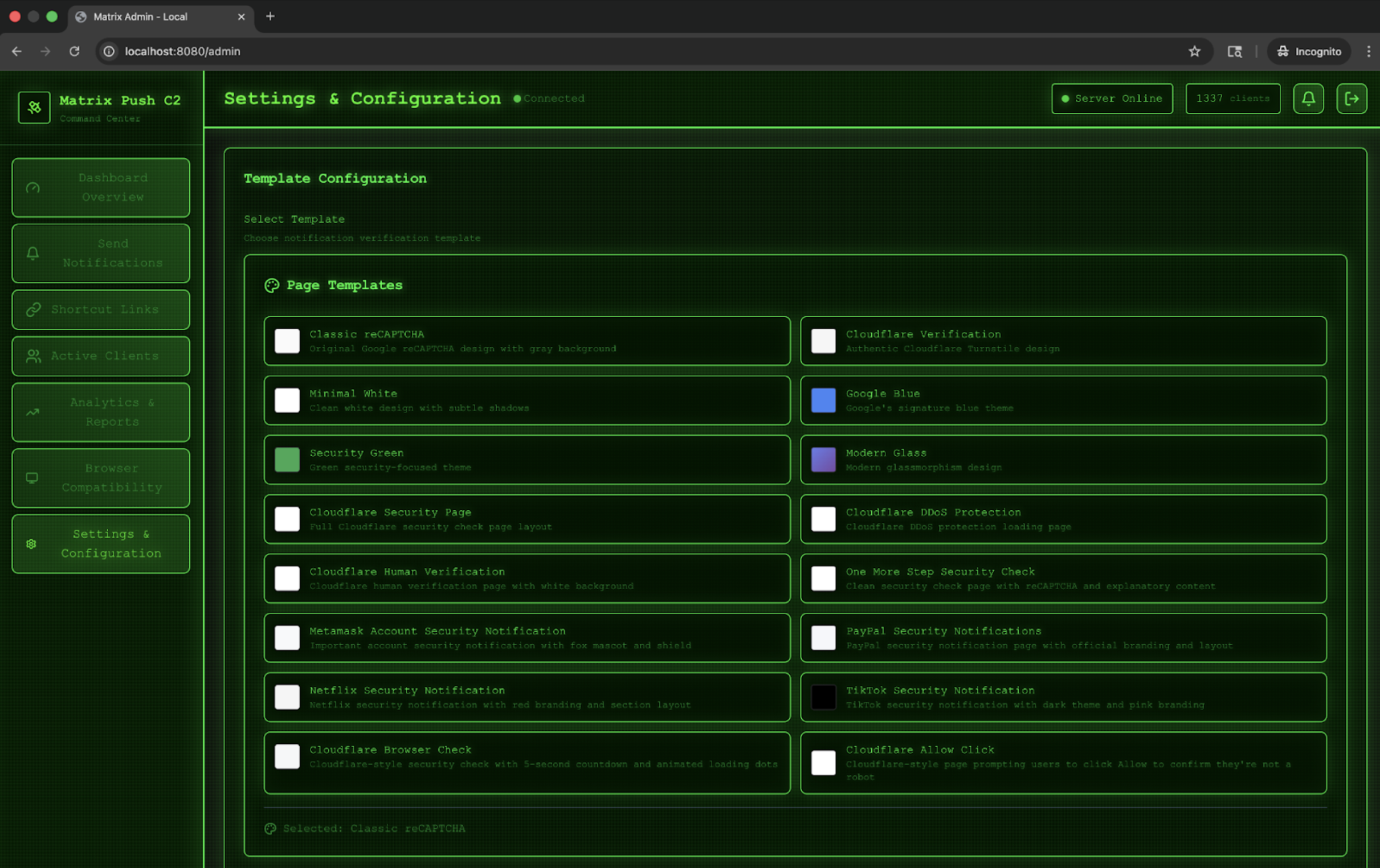This screenshot has width=1380, height=868.
Task: Select the Classic reCAPTCHA template
Action: [x=526, y=341]
